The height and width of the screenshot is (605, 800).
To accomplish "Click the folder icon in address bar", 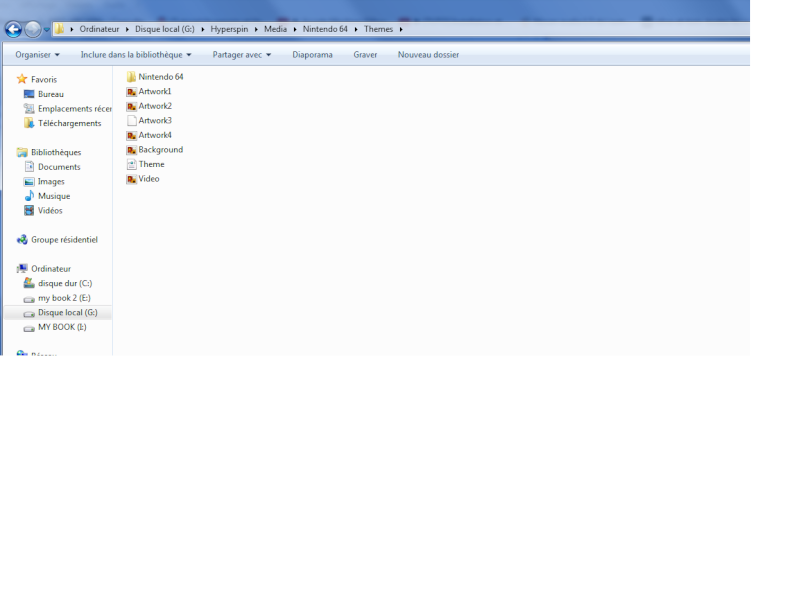I will pyautogui.click(x=59, y=29).
